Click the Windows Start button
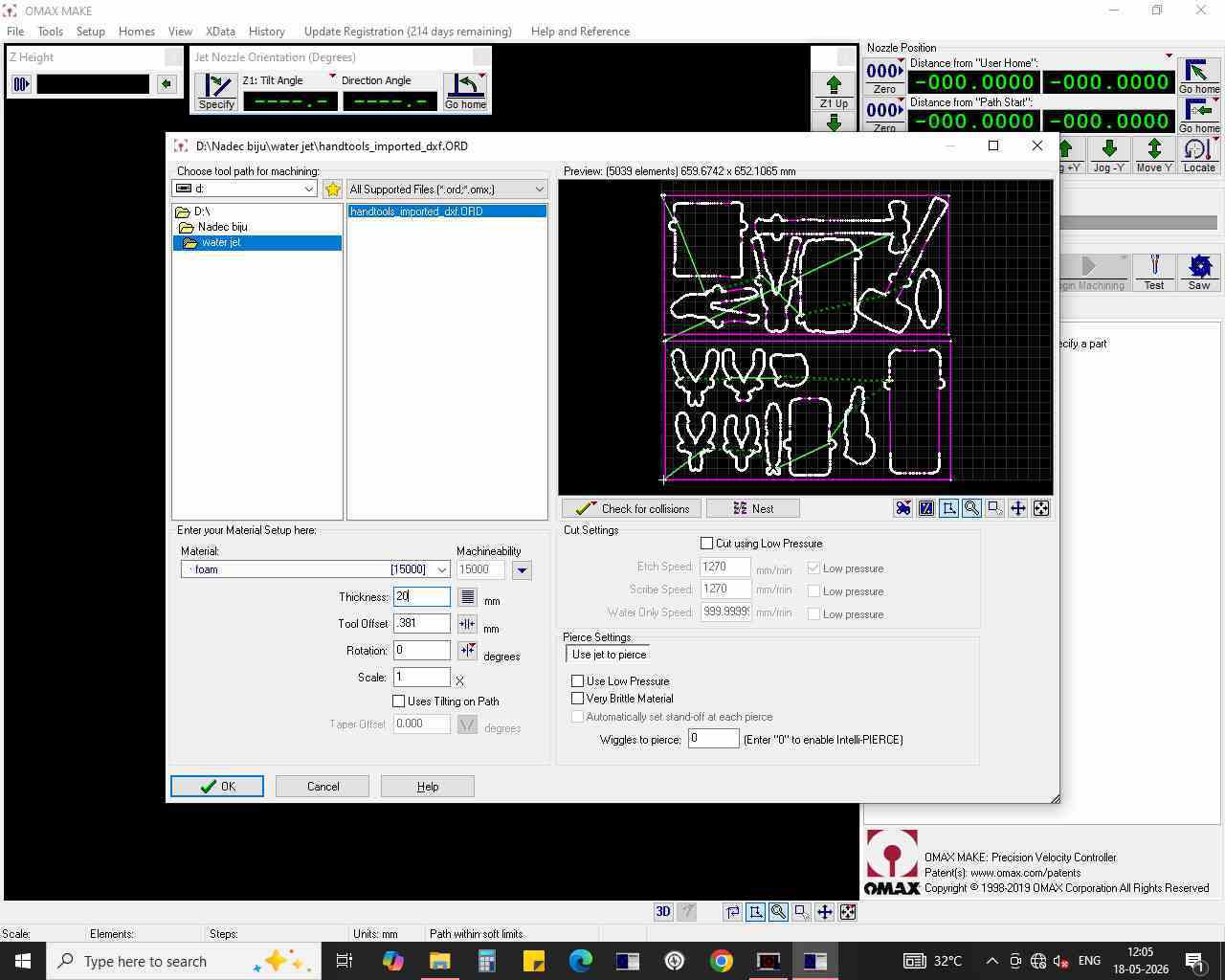Screen dimensions: 1225x980 [x=23, y=961]
